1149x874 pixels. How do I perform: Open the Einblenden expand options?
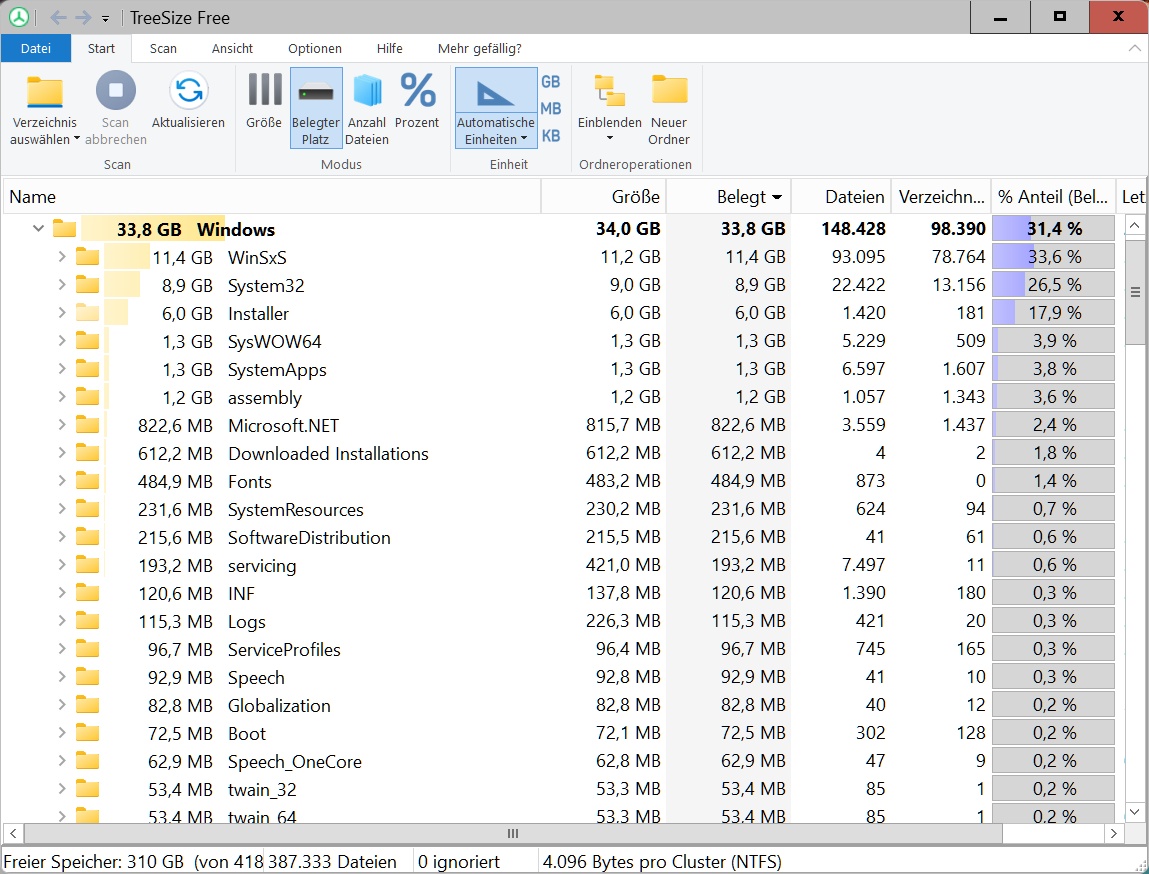click(610, 108)
